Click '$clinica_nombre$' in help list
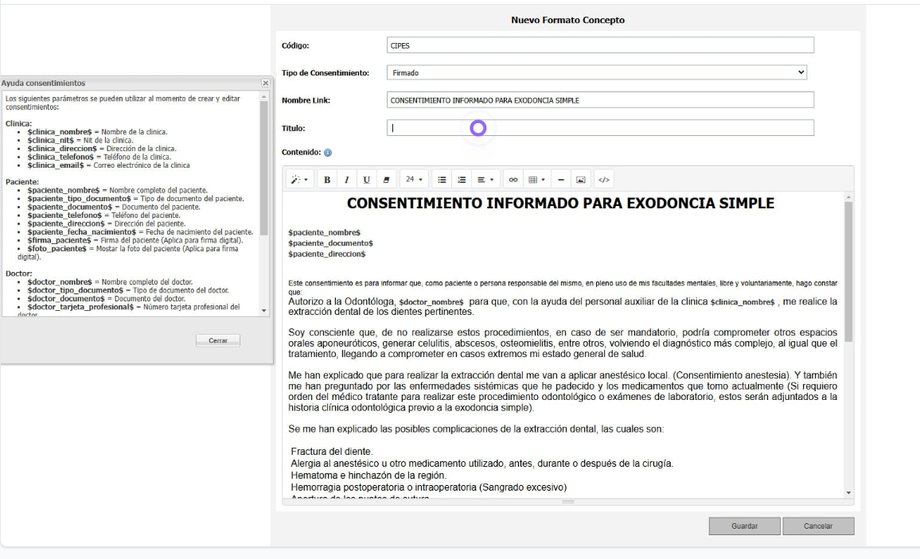 point(59,132)
